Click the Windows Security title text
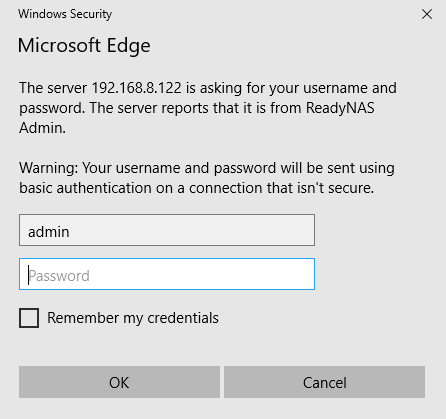 pos(65,14)
